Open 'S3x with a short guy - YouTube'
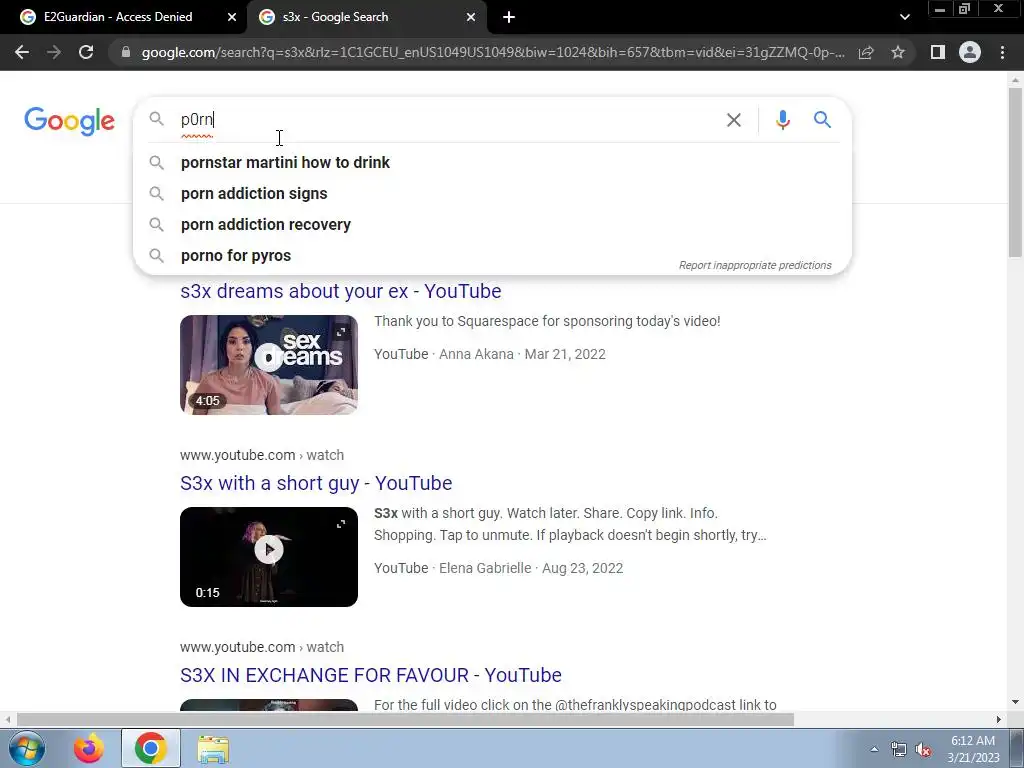Image resolution: width=1024 pixels, height=768 pixels. (316, 483)
